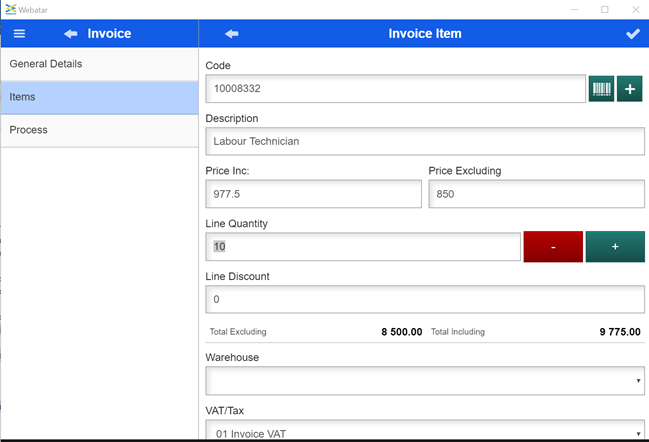Open the hamburger menu
The height and width of the screenshot is (442, 649).
(19, 34)
